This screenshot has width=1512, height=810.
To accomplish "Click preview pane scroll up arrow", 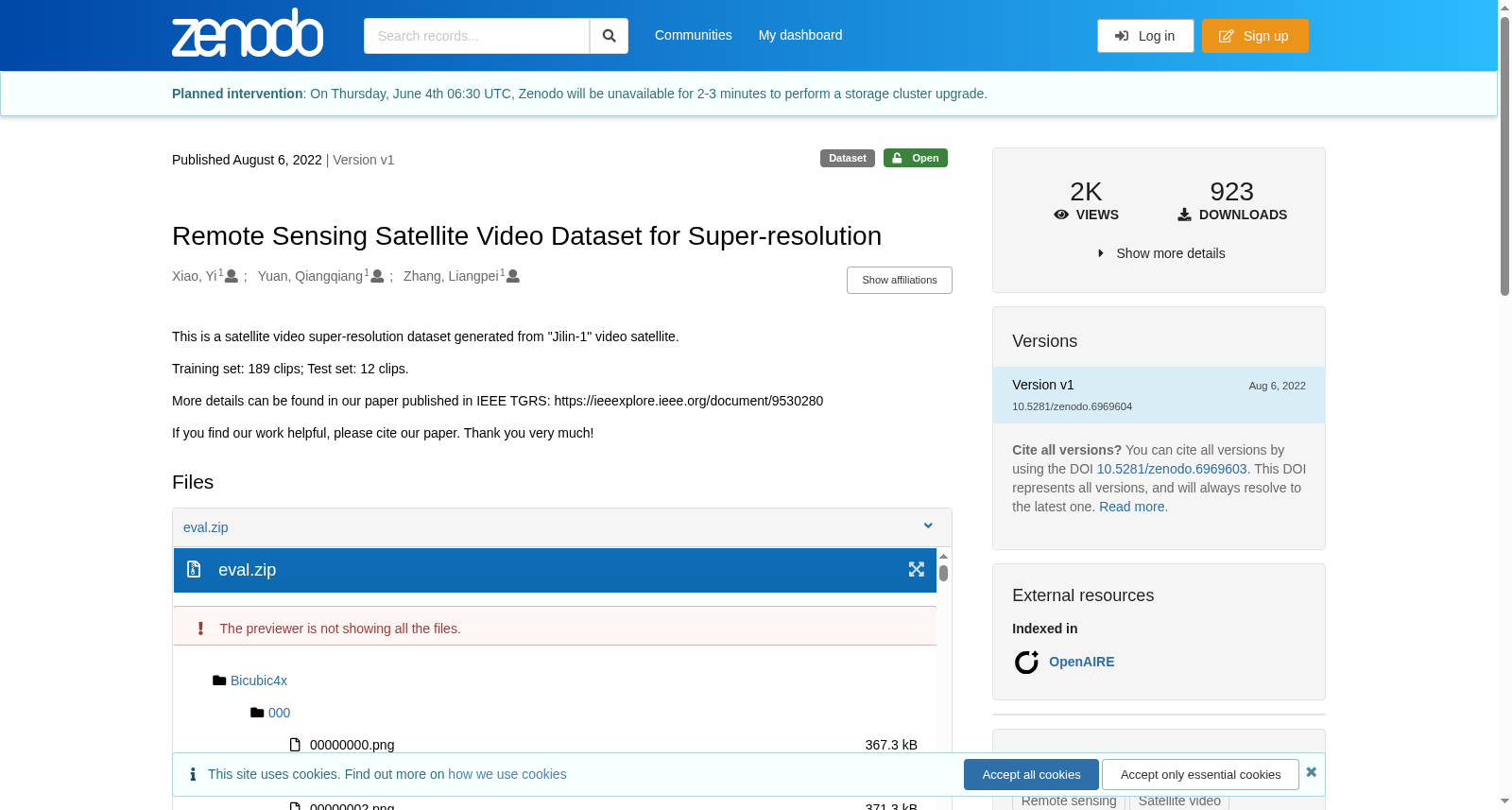I will coord(943,557).
